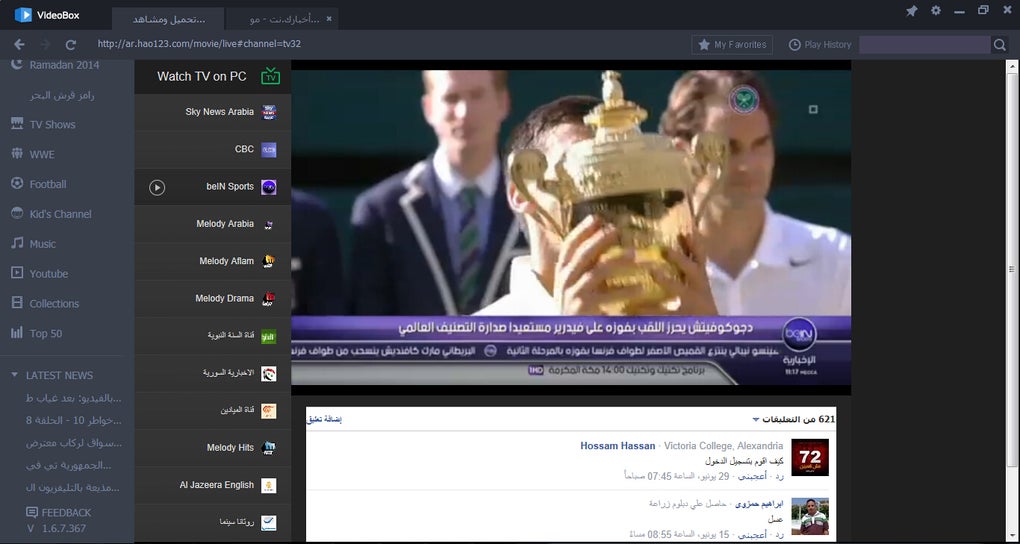Click inside the search input field
Viewport: 1020px width, 544px height.
pyautogui.click(x=924, y=44)
